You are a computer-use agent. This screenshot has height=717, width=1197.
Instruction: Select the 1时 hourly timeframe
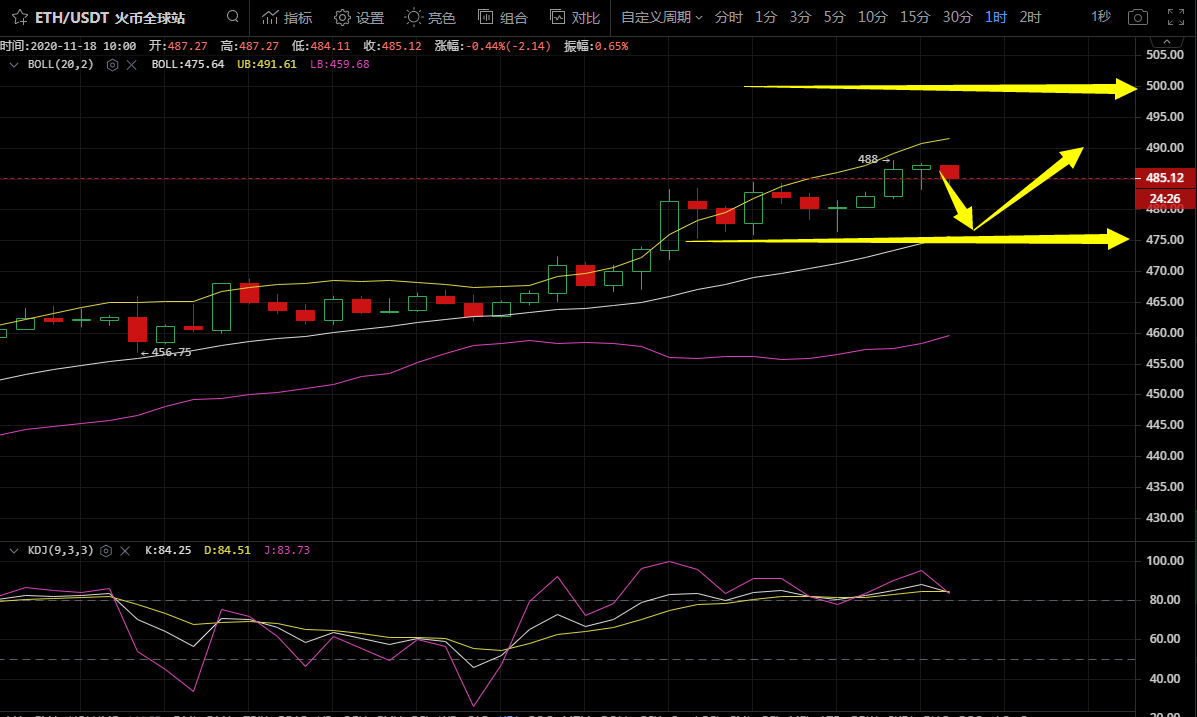pos(995,17)
